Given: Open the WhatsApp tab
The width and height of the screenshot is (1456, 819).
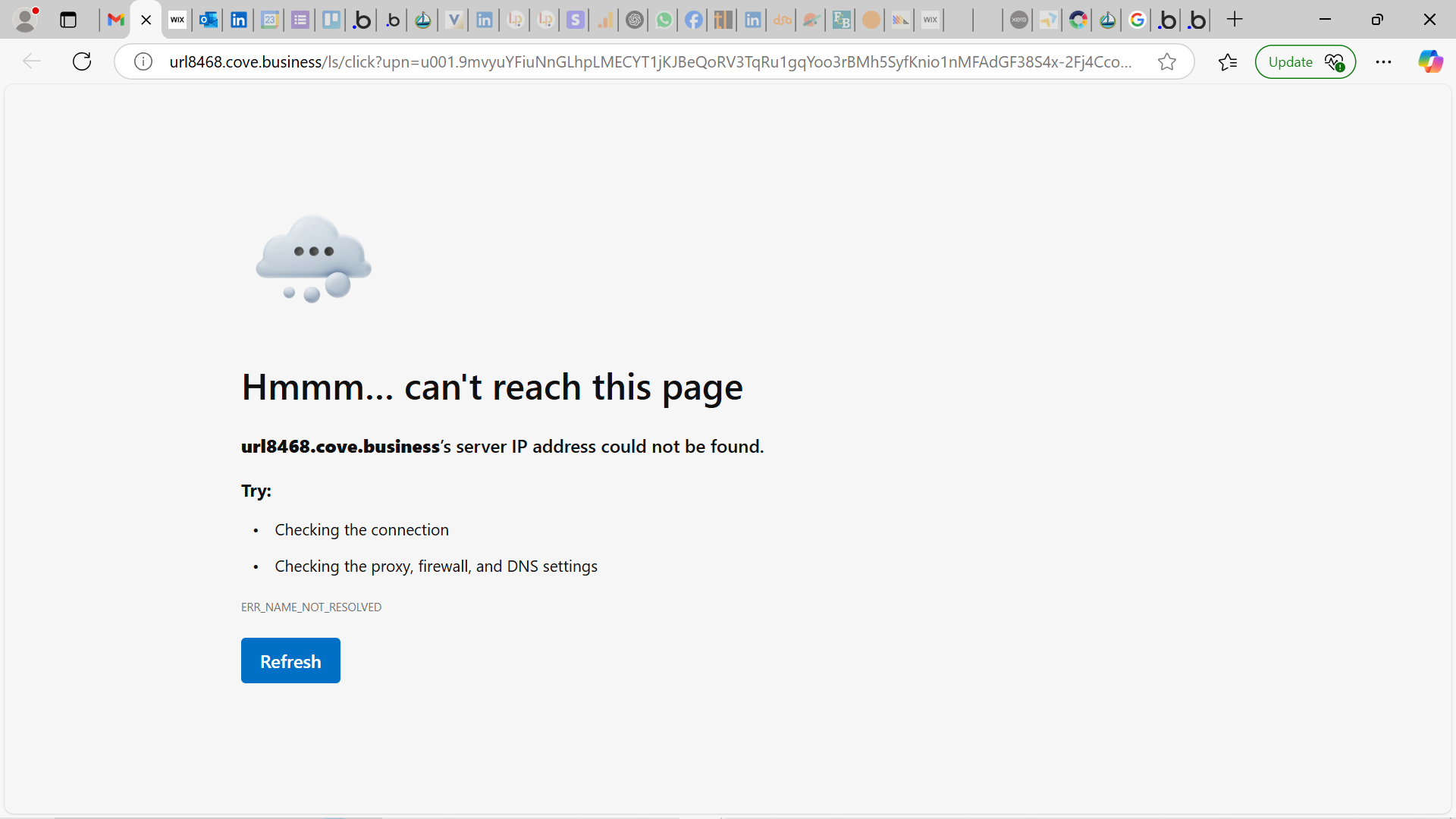Looking at the screenshot, I should 664,20.
